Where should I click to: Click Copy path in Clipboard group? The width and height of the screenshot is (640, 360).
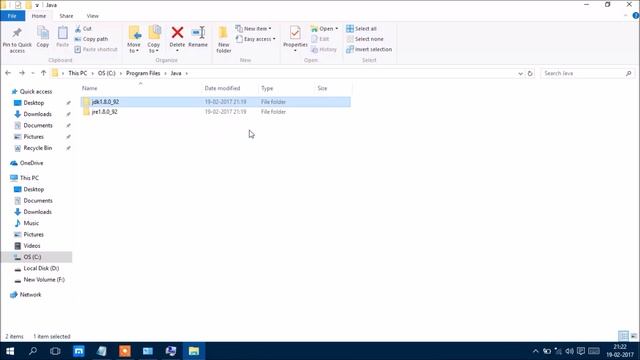coord(91,39)
